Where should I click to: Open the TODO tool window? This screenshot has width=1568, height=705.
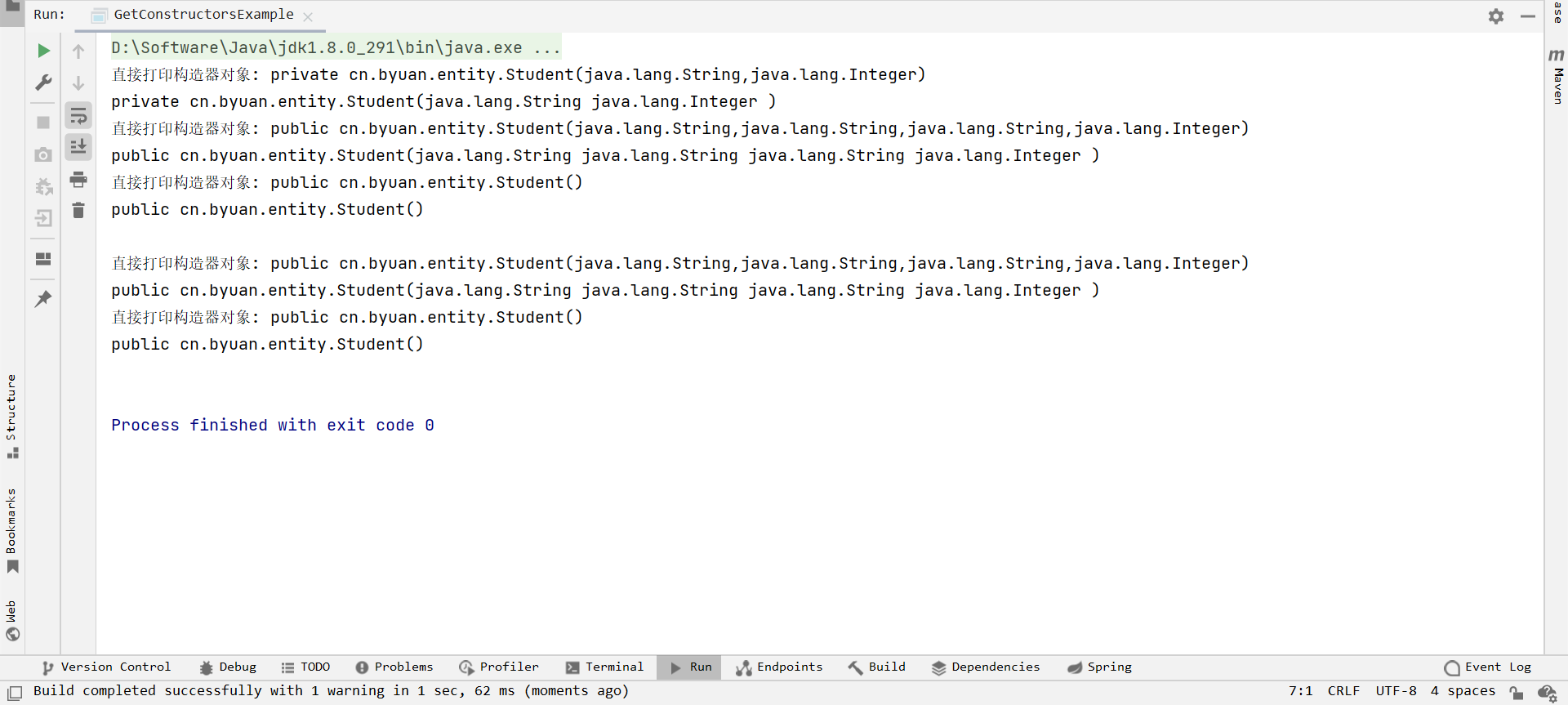point(305,667)
